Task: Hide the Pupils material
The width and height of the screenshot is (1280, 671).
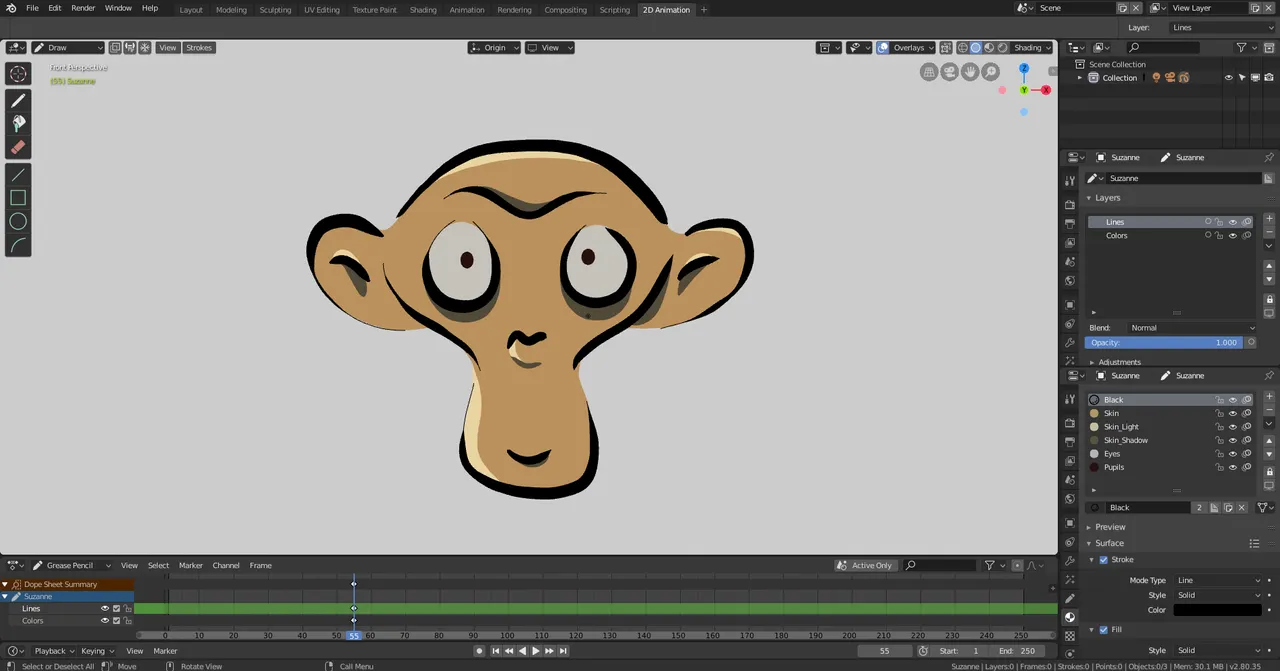Action: pos(1232,467)
